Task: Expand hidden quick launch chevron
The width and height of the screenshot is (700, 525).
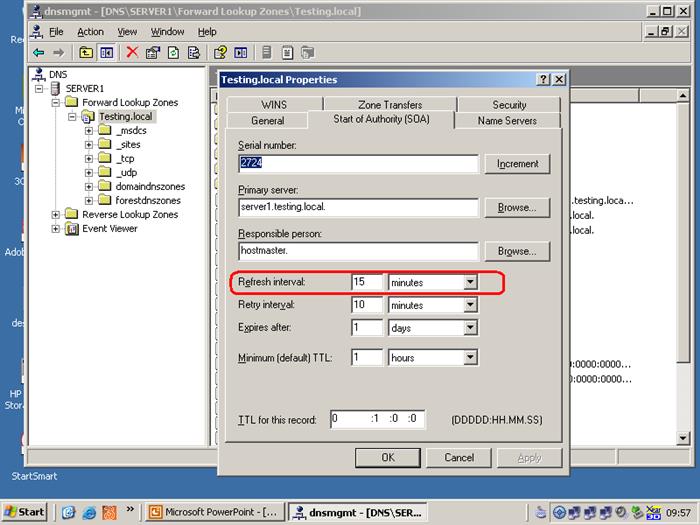Action: [x=130, y=509]
